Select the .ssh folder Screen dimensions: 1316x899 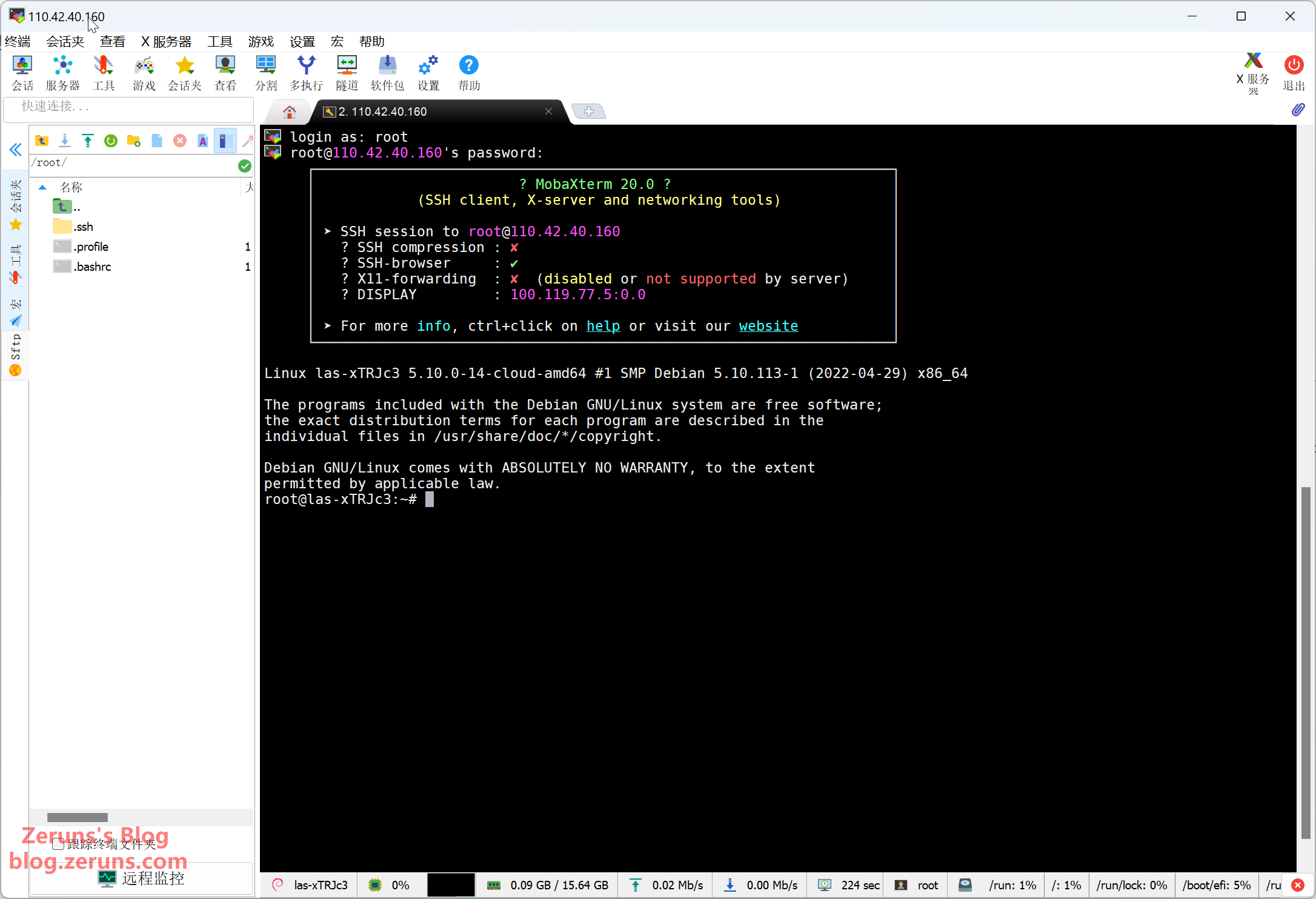point(73,227)
